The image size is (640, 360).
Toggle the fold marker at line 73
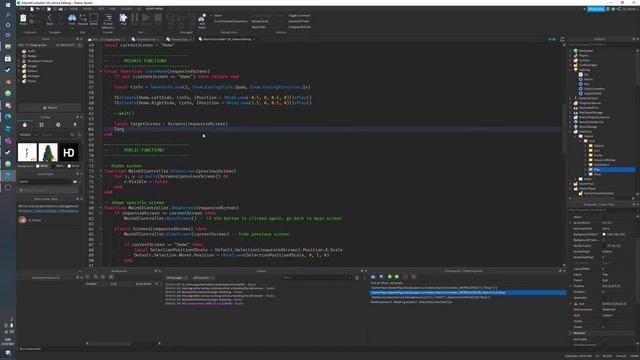[x=101, y=171]
